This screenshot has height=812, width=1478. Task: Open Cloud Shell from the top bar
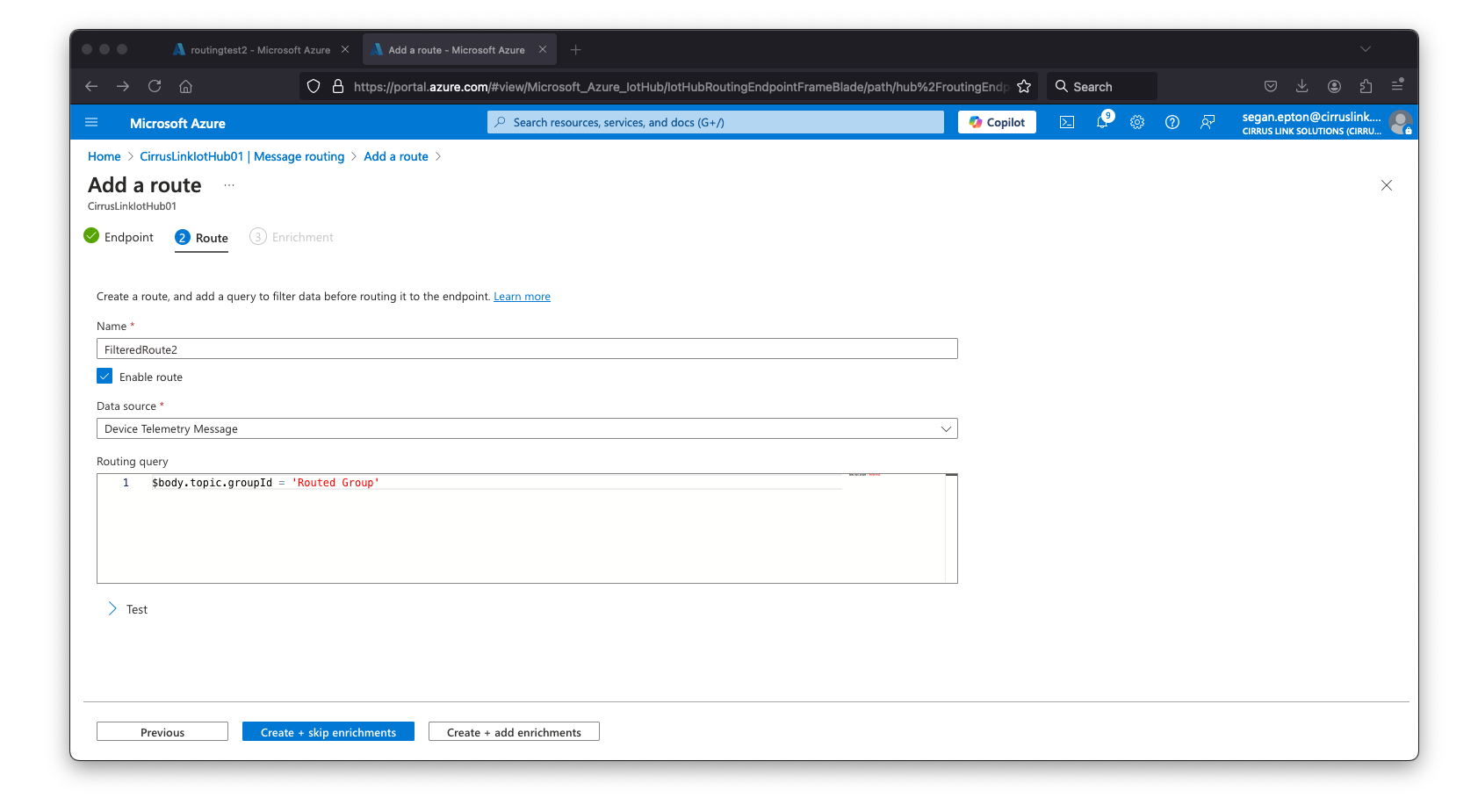tap(1067, 123)
